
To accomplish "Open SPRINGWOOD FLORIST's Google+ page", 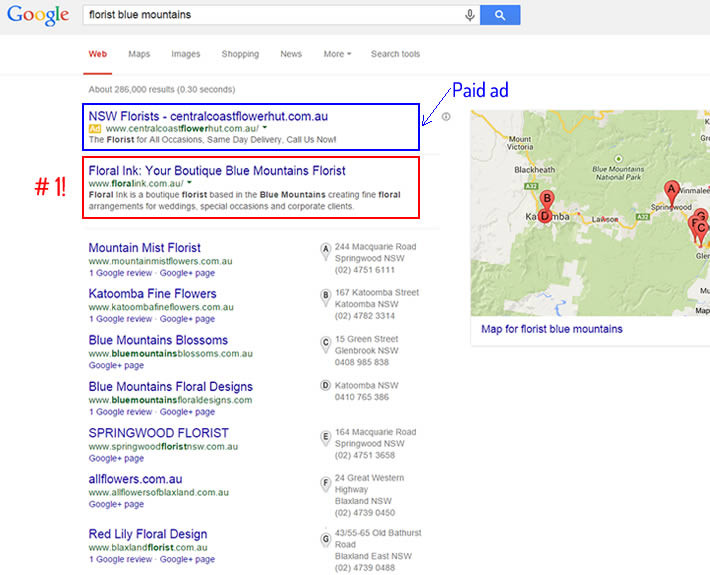I will tap(116, 458).
